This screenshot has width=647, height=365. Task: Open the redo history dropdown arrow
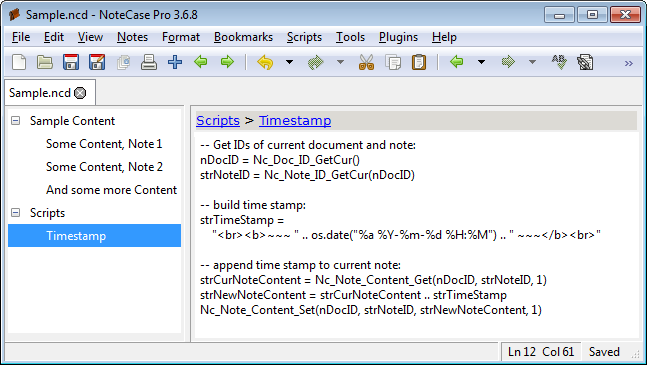click(340, 62)
